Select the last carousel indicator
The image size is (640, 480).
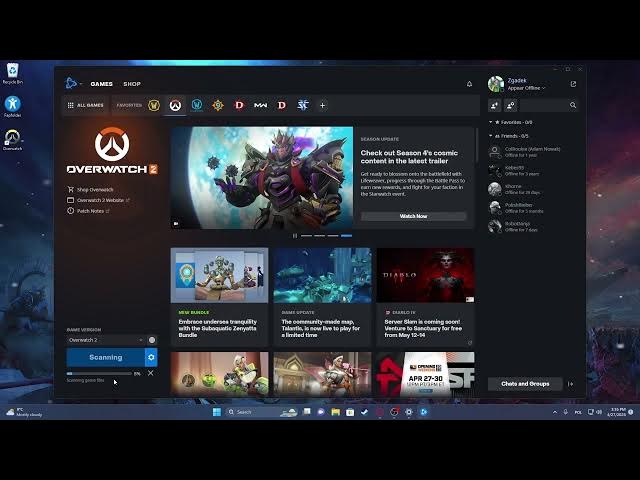[347, 236]
